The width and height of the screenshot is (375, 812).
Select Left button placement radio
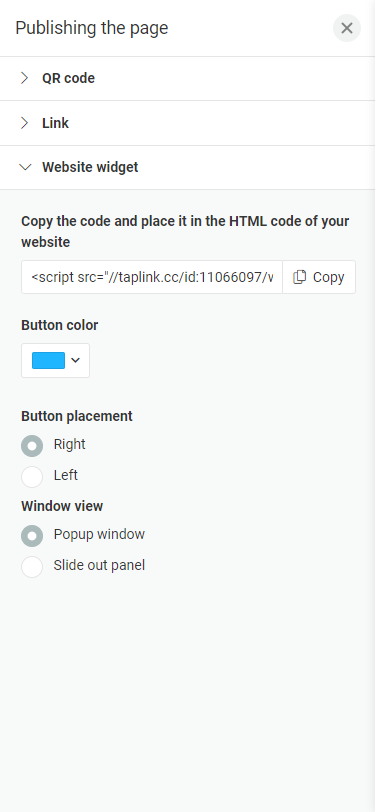(x=32, y=476)
